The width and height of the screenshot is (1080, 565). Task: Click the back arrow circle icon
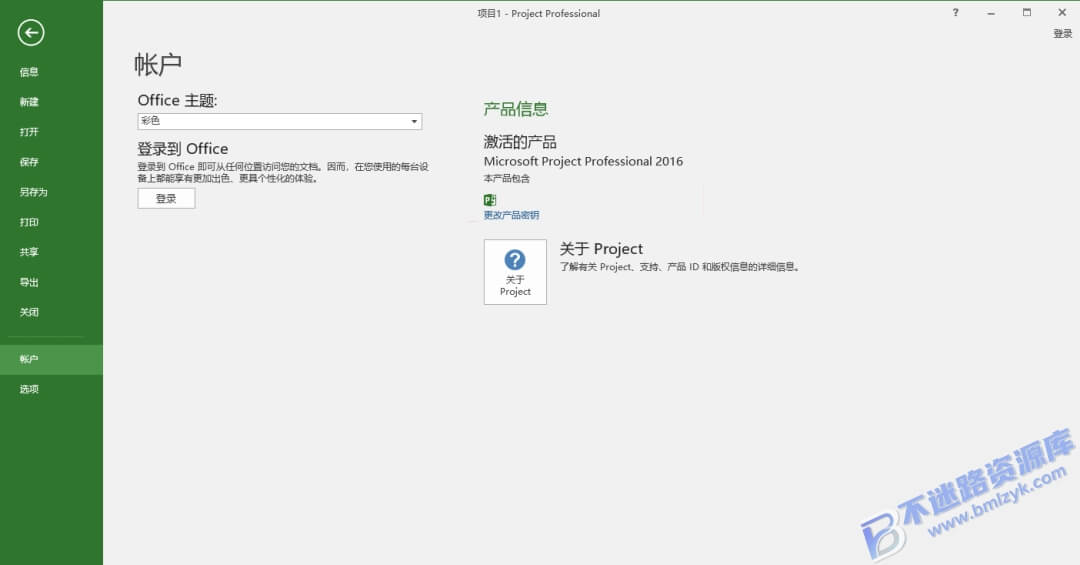[x=31, y=32]
